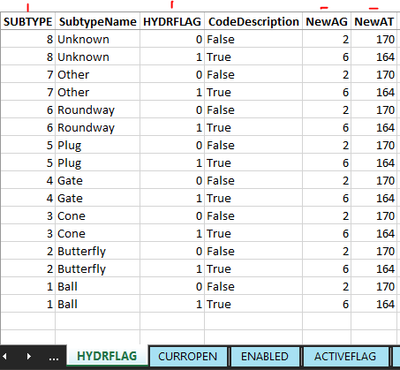
Task: Select the SubtypeName header cell
Action: point(98,22)
